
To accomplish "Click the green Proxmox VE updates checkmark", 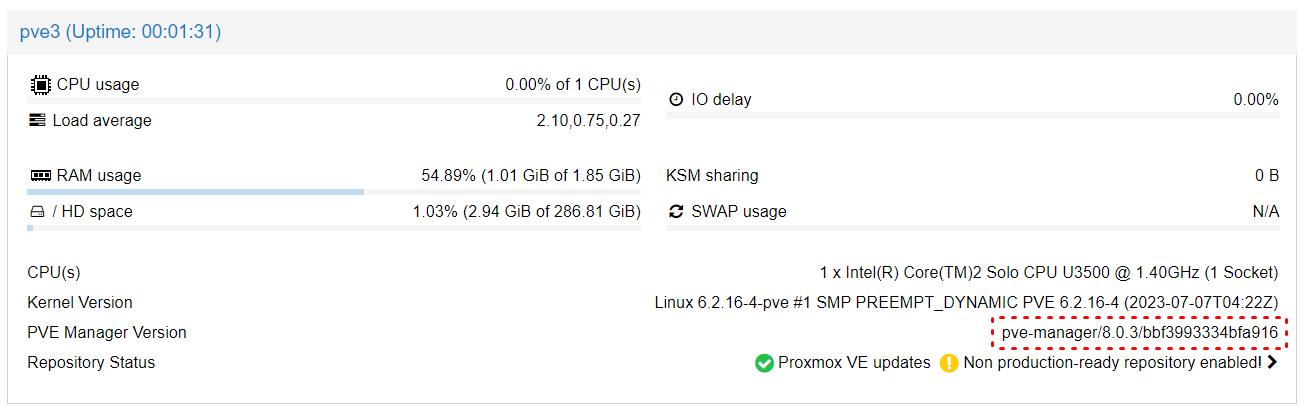I will click(x=764, y=363).
